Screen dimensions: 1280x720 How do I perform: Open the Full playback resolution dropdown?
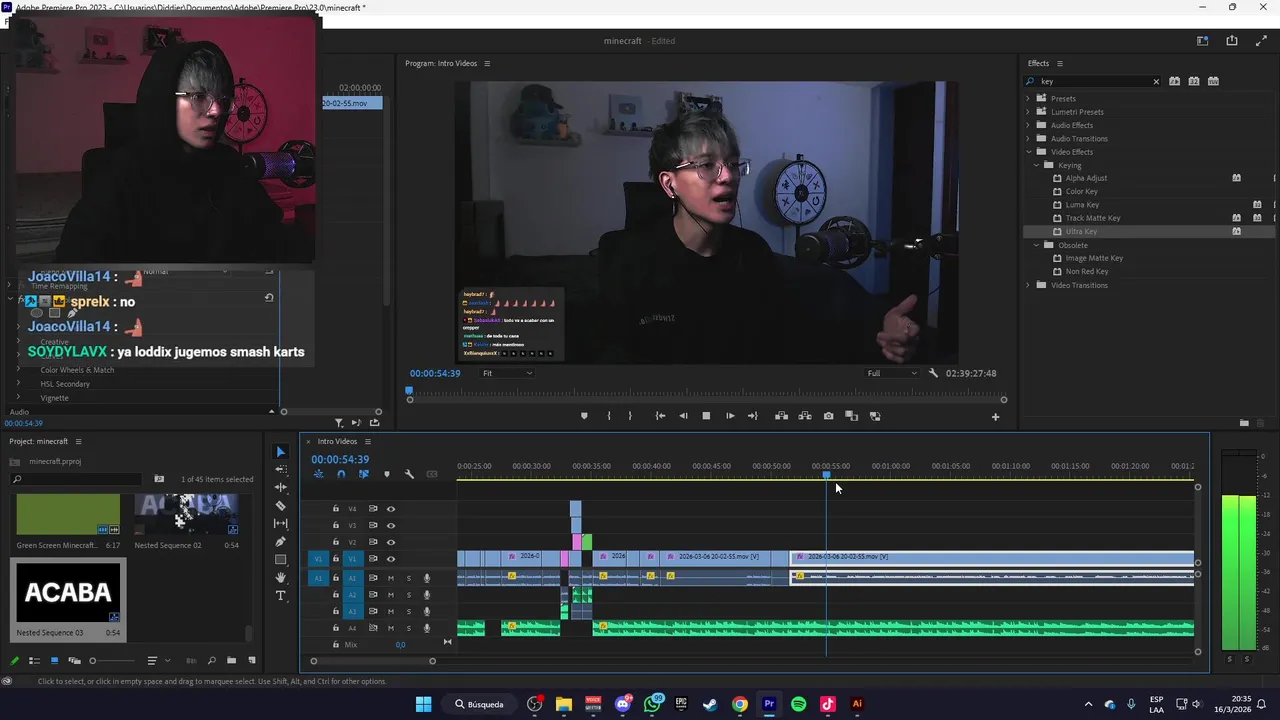point(892,373)
